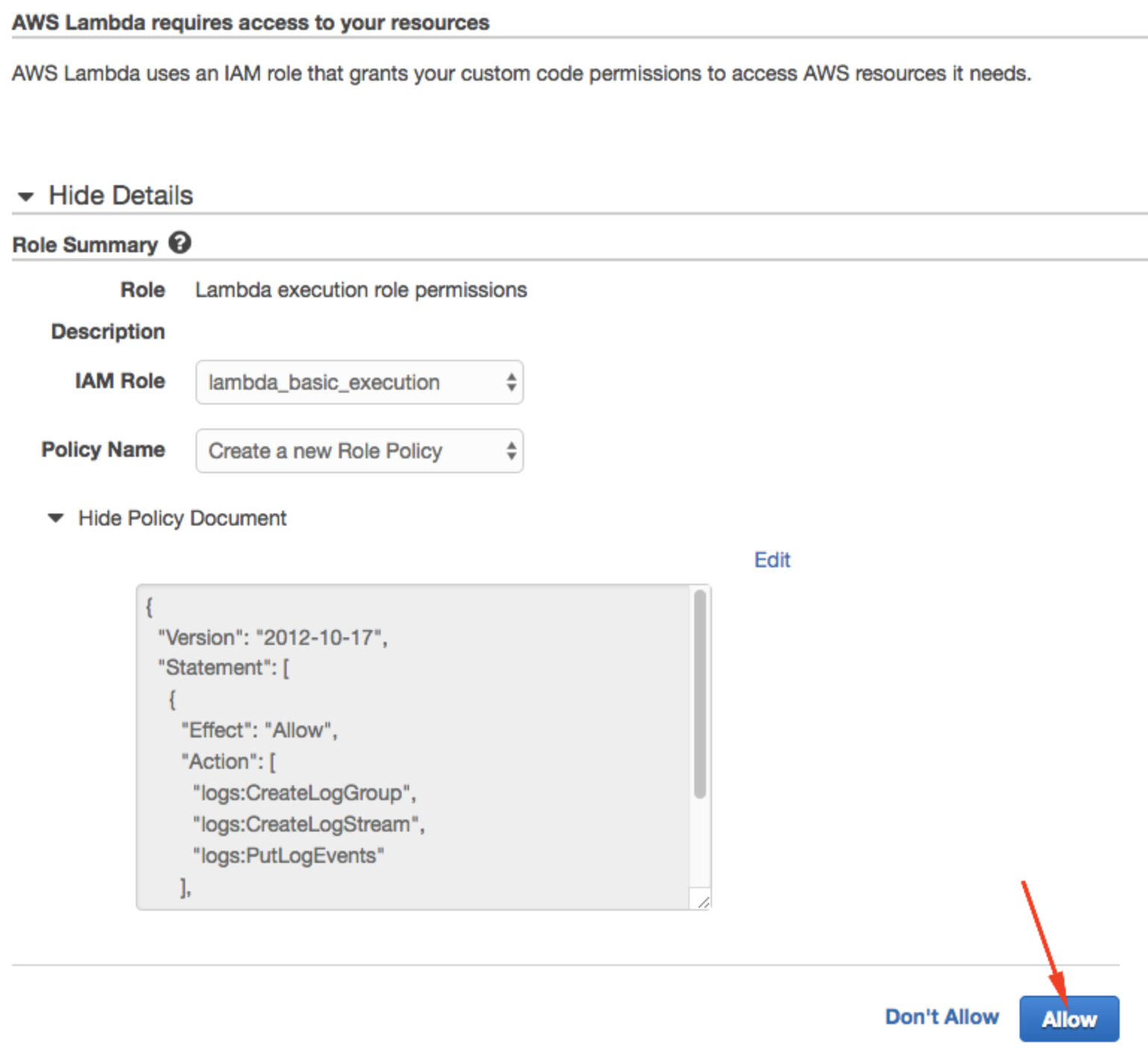
Task: Click the Lambda execution role permissions text
Action: (x=361, y=290)
